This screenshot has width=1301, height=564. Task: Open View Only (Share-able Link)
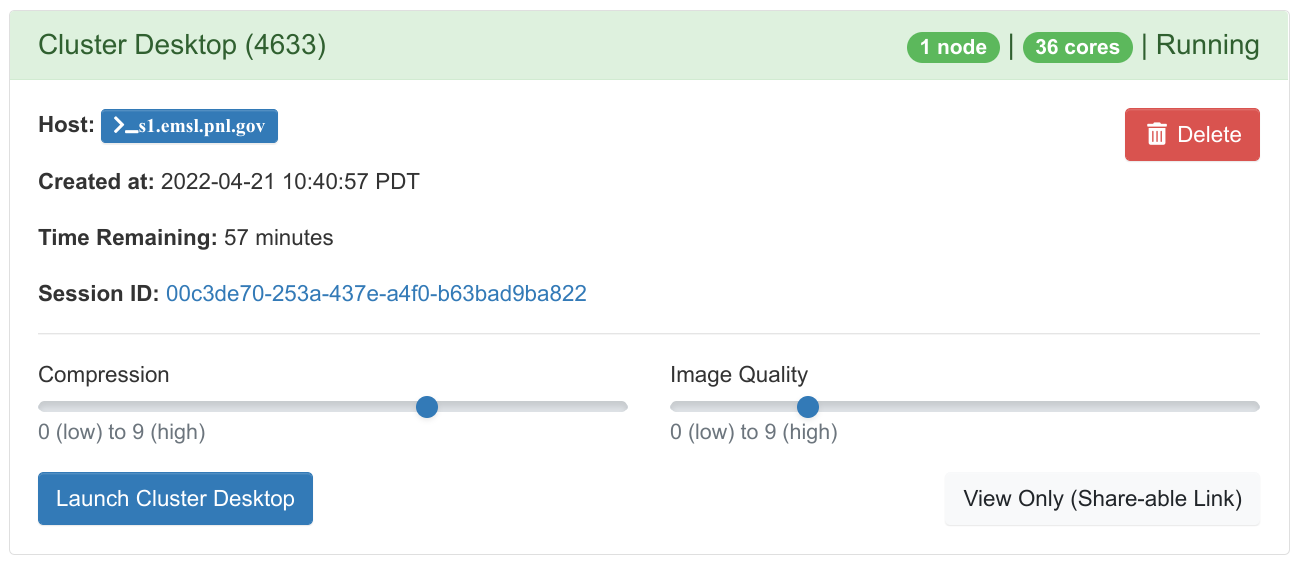coord(1102,498)
